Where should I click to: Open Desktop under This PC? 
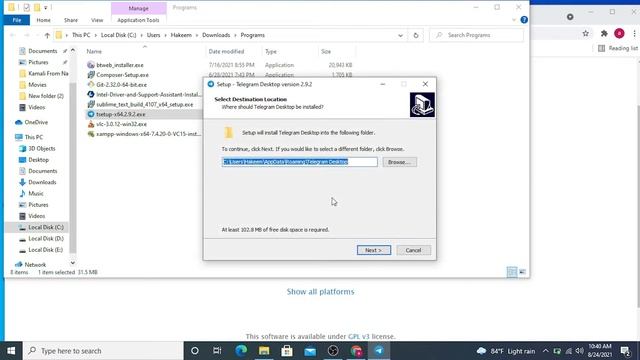click(38, 160)
